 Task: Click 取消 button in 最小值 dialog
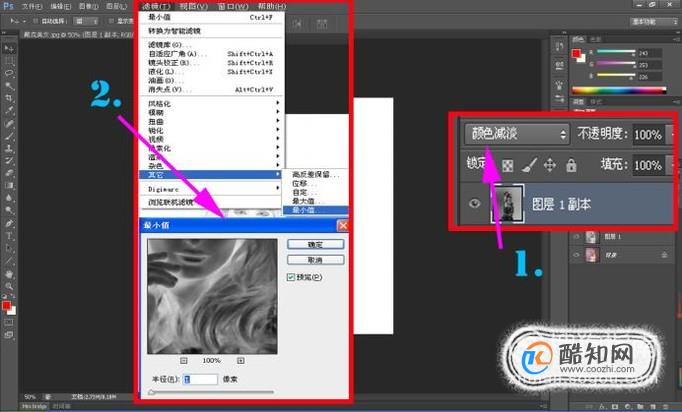315,260
